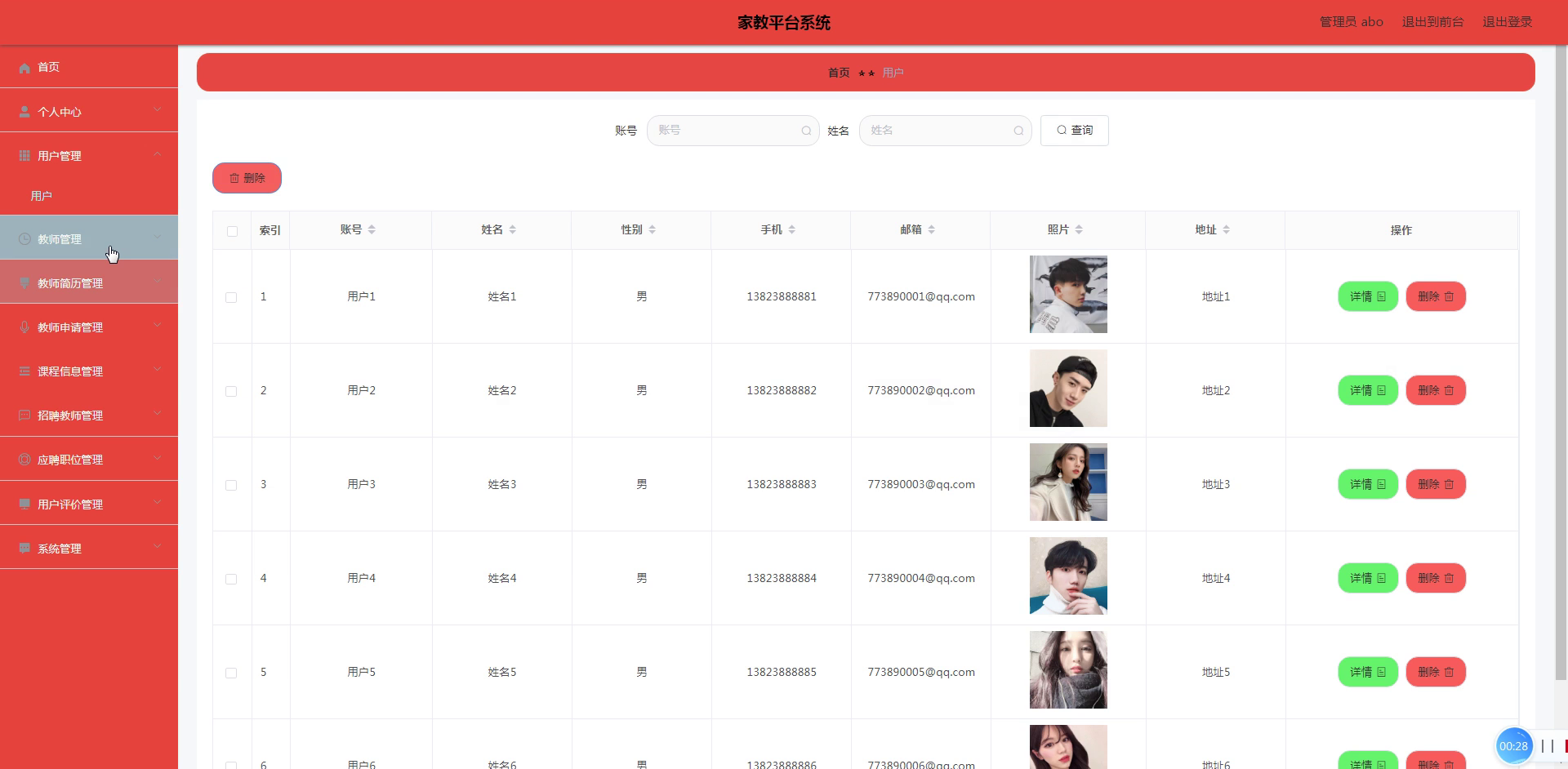
Task: Sort 地址 column using its sort arrows
Action: coord(1227,230)
